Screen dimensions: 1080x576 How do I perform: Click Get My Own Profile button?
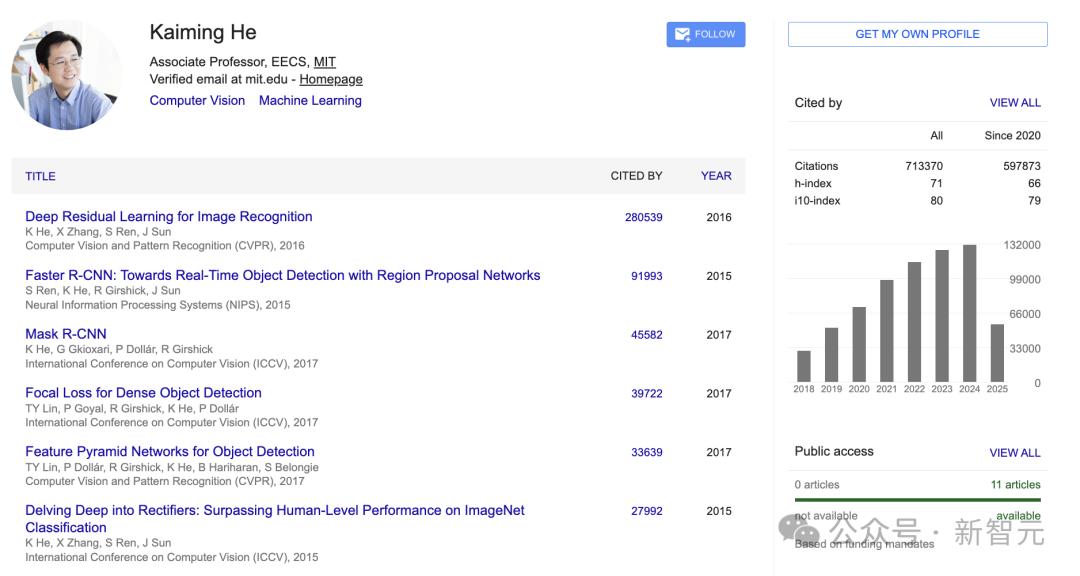917,34
